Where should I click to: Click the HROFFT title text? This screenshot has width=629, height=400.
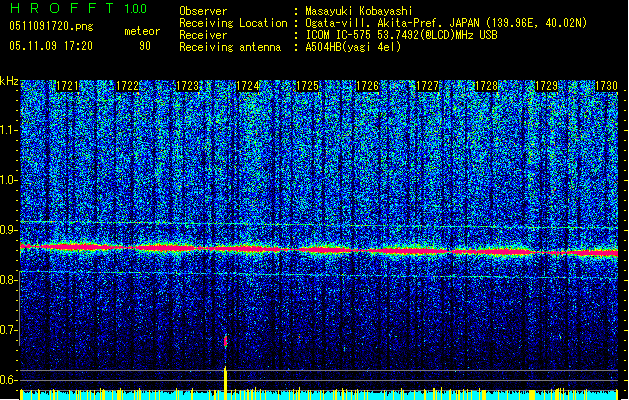[x=62, y=8]
